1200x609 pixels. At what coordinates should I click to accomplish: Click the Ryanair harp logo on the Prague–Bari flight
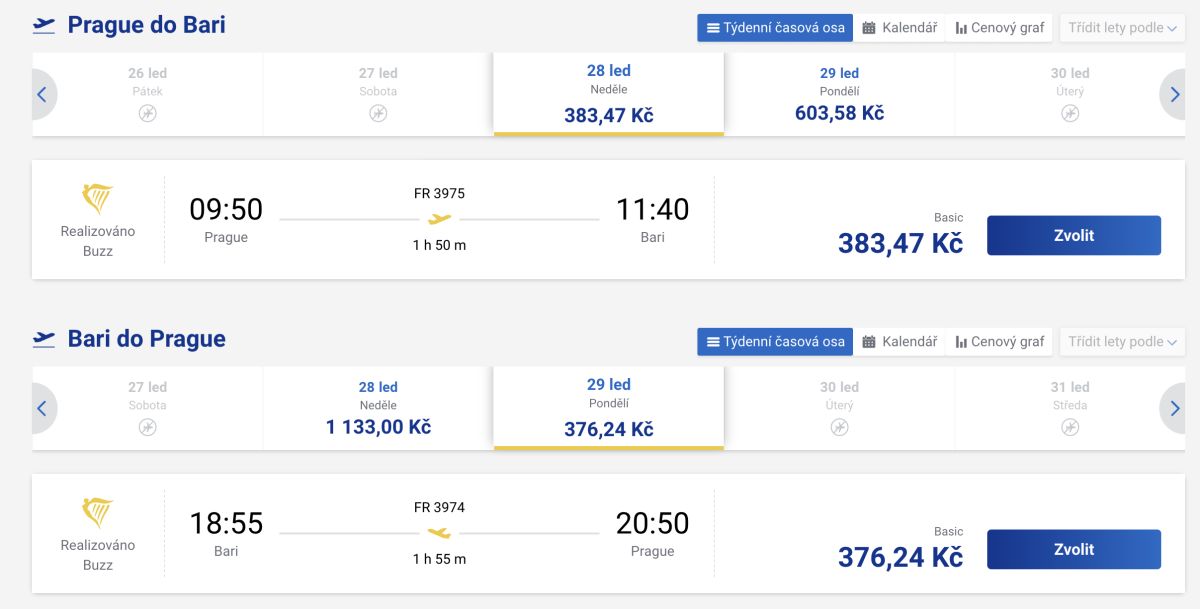[x=97, y=199]
